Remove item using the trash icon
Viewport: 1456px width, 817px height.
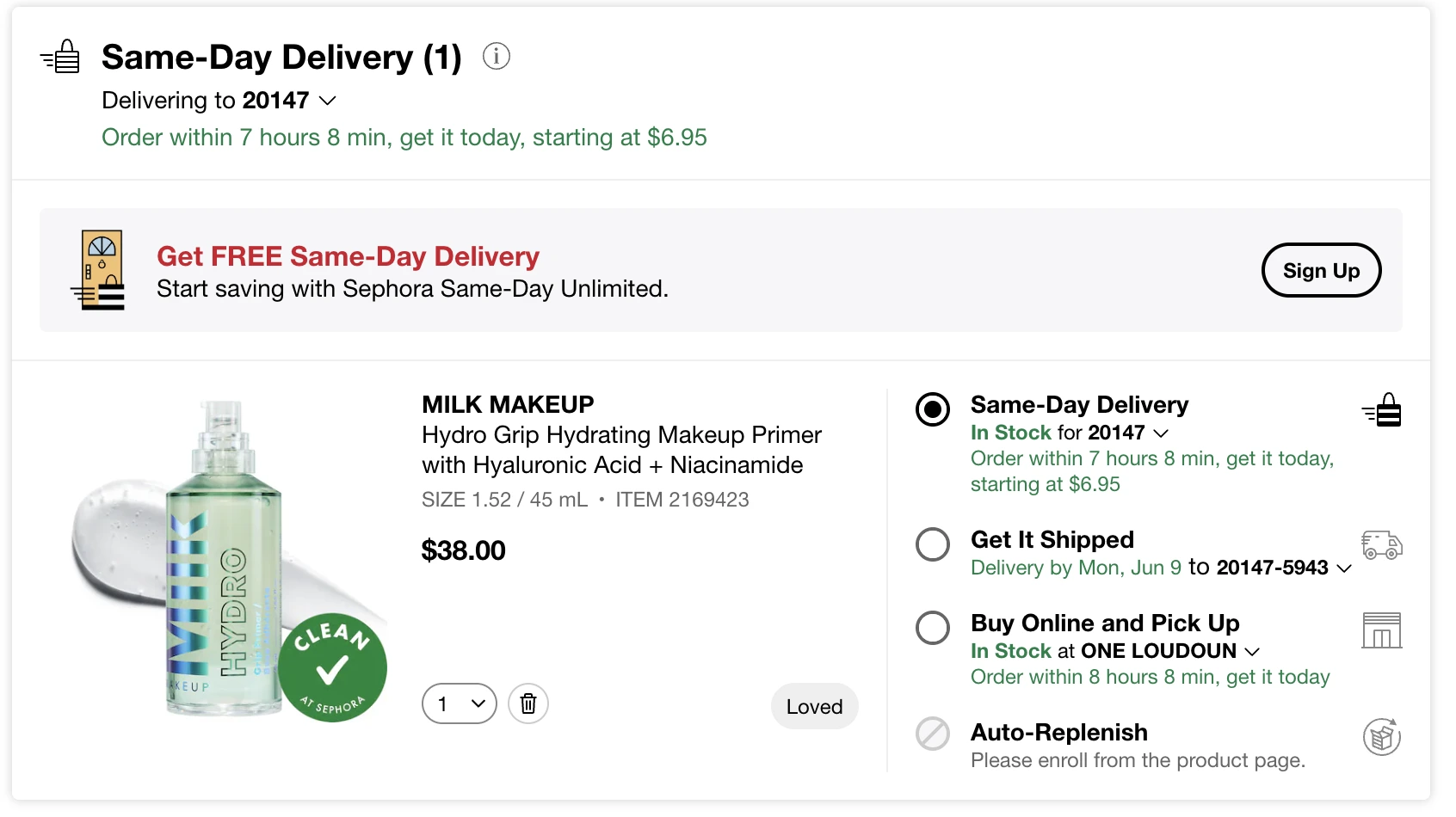tap(528, 703)
